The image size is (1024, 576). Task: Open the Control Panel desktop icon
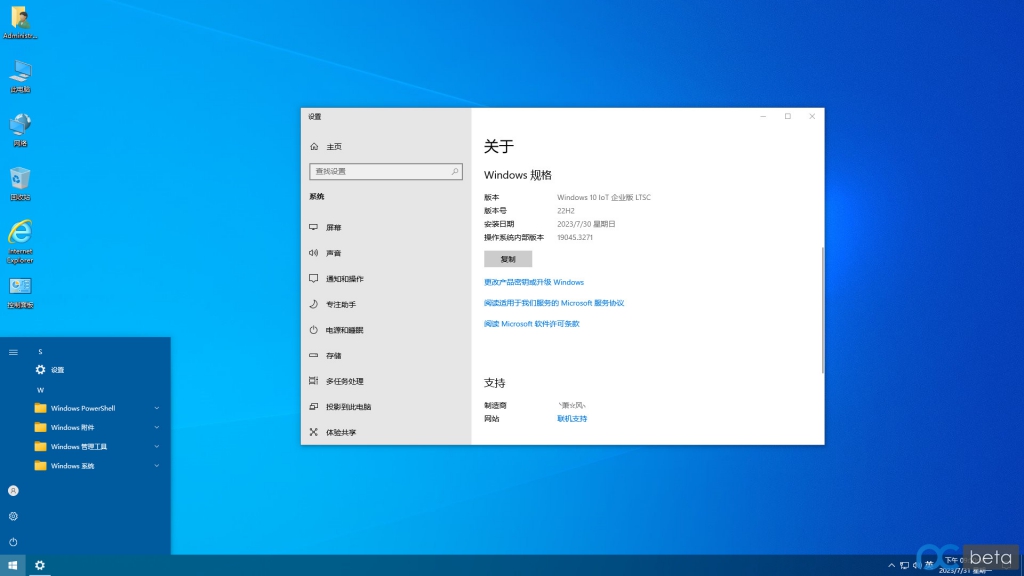(x=20, y=293)
